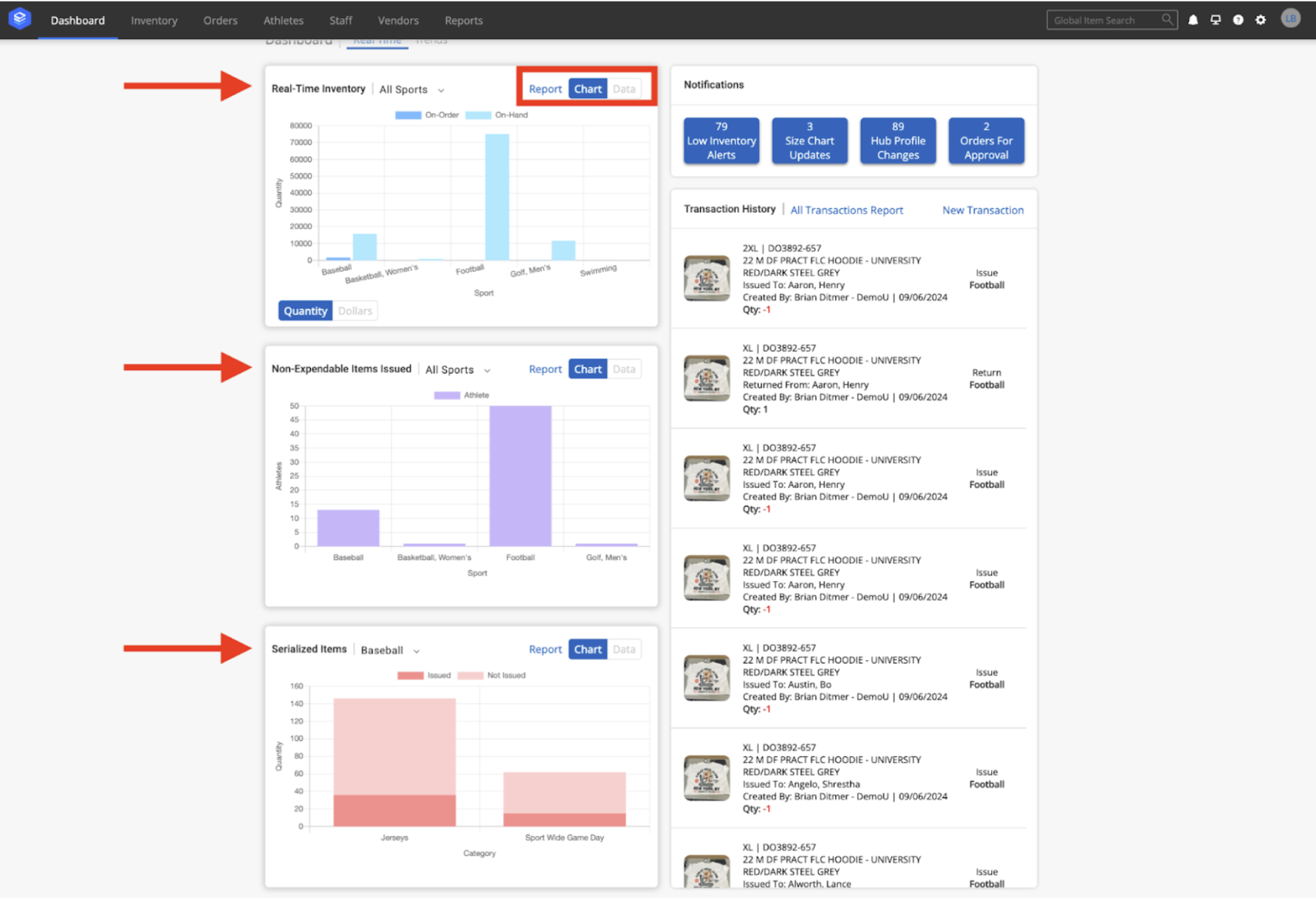Open the user avatar menu

click(1290, 19)
